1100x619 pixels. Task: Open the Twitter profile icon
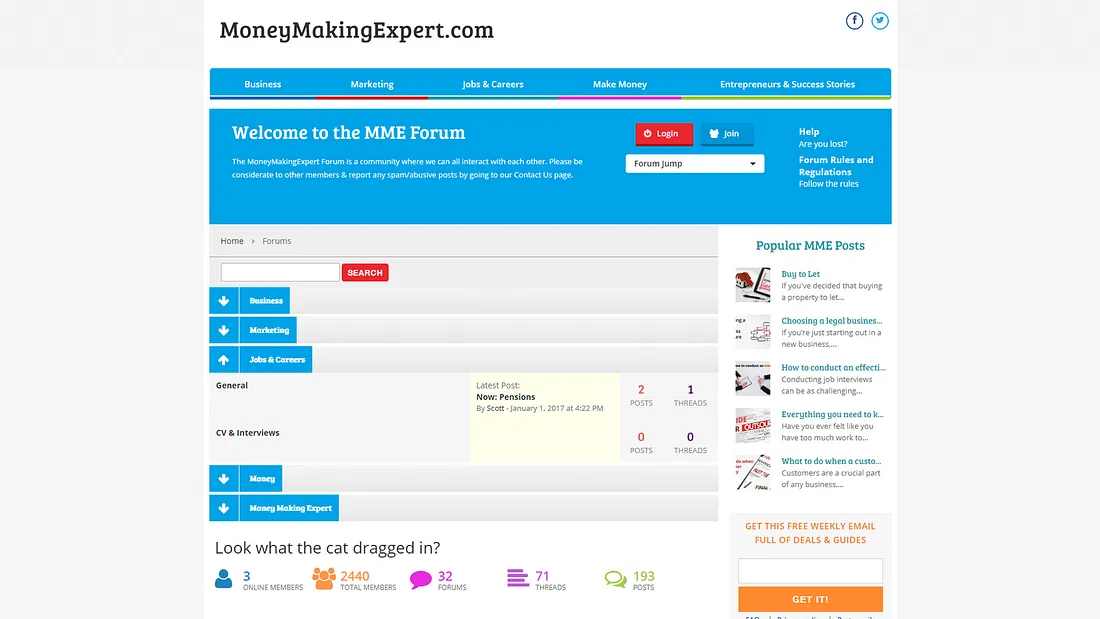[880, 21]
